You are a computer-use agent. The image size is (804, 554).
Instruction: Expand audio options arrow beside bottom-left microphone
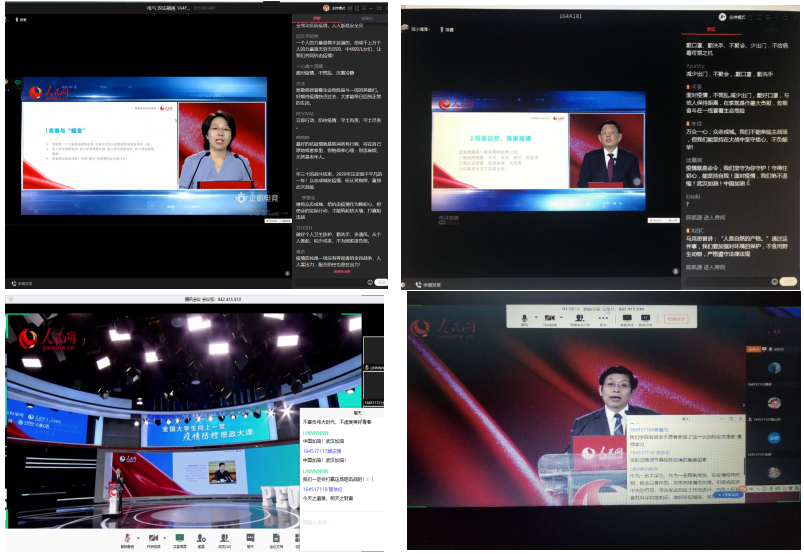coord(136,537)
